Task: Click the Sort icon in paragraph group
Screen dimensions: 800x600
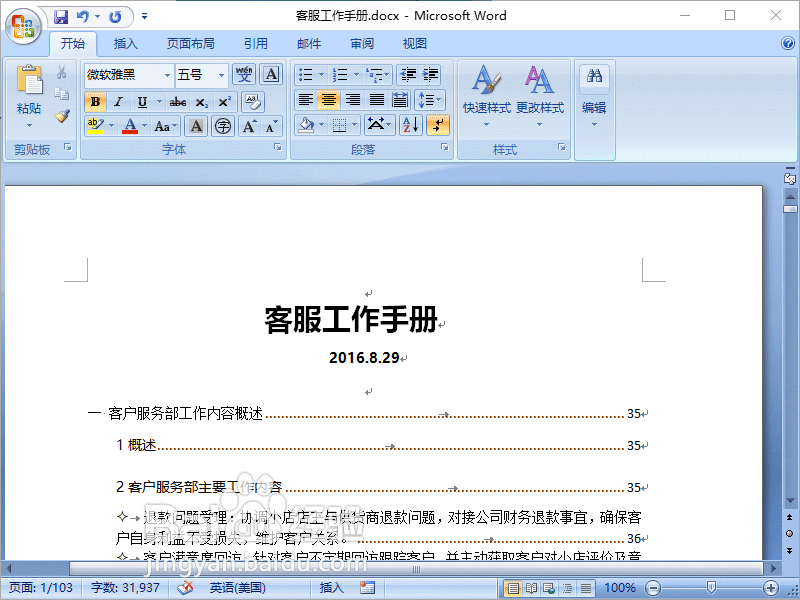Action: (x=410, y=124)
